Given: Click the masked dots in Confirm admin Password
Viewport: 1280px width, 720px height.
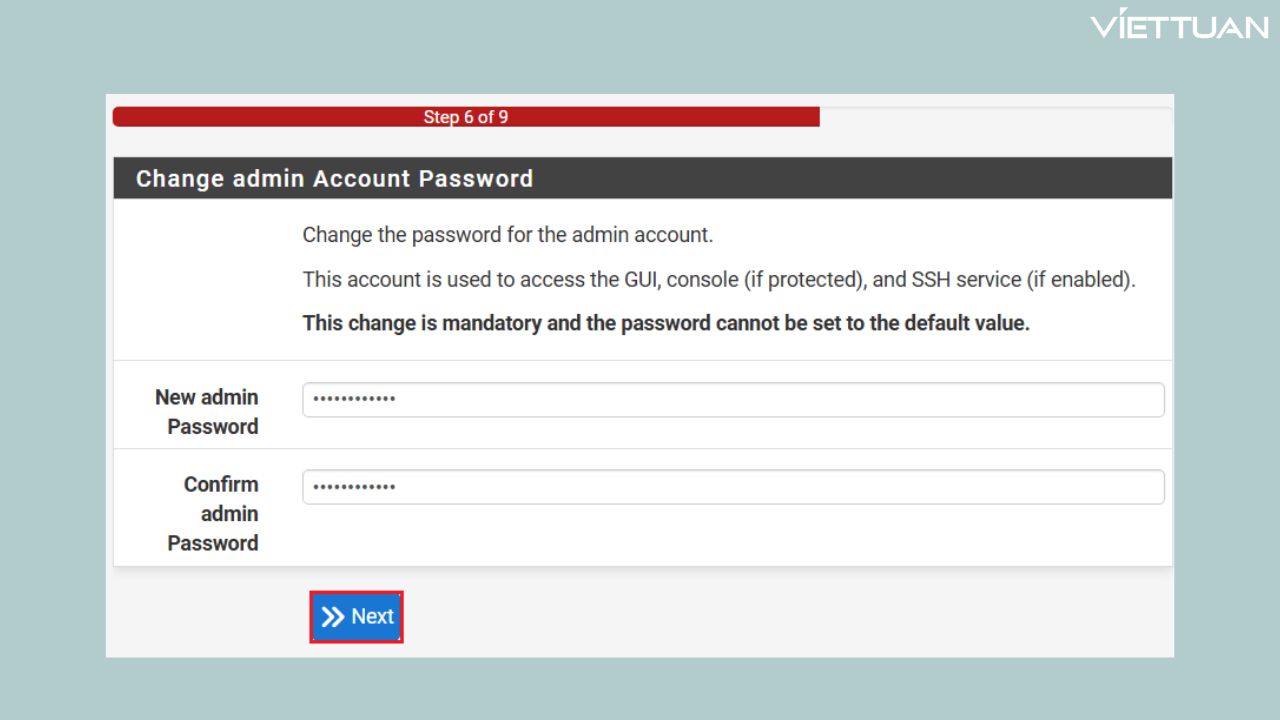Looking at the screenshot, I should (354, 487).
